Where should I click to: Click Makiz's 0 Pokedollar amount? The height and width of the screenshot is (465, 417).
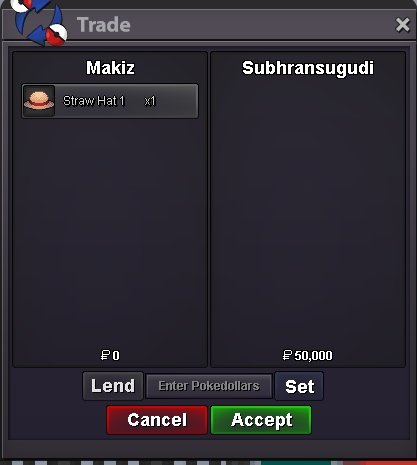pos(116,356)
